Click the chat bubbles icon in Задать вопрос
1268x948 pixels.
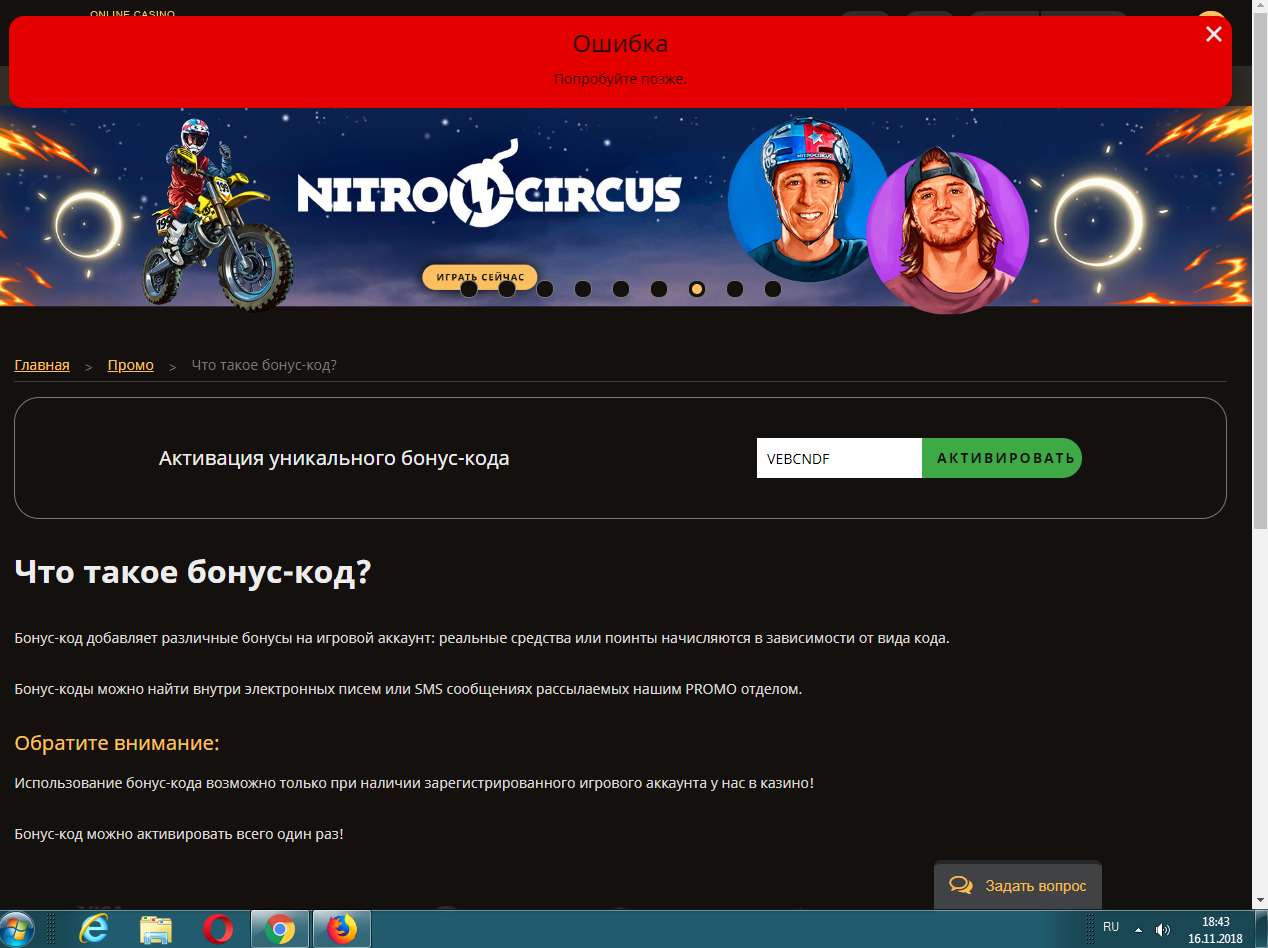961,885
